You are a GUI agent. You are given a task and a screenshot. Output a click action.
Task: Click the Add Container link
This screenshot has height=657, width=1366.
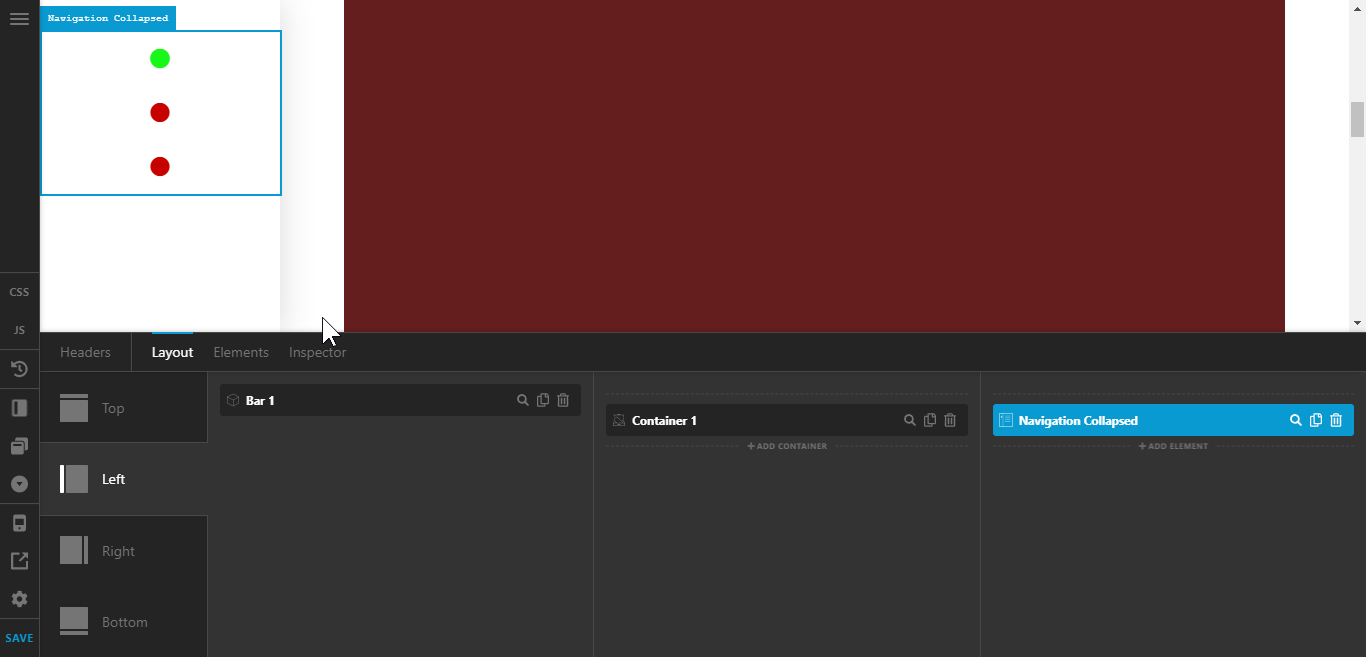787,446
